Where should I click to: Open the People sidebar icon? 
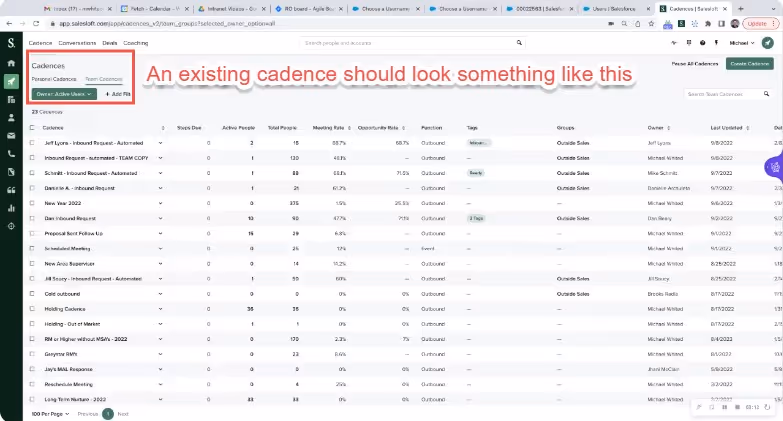[11, 118]
